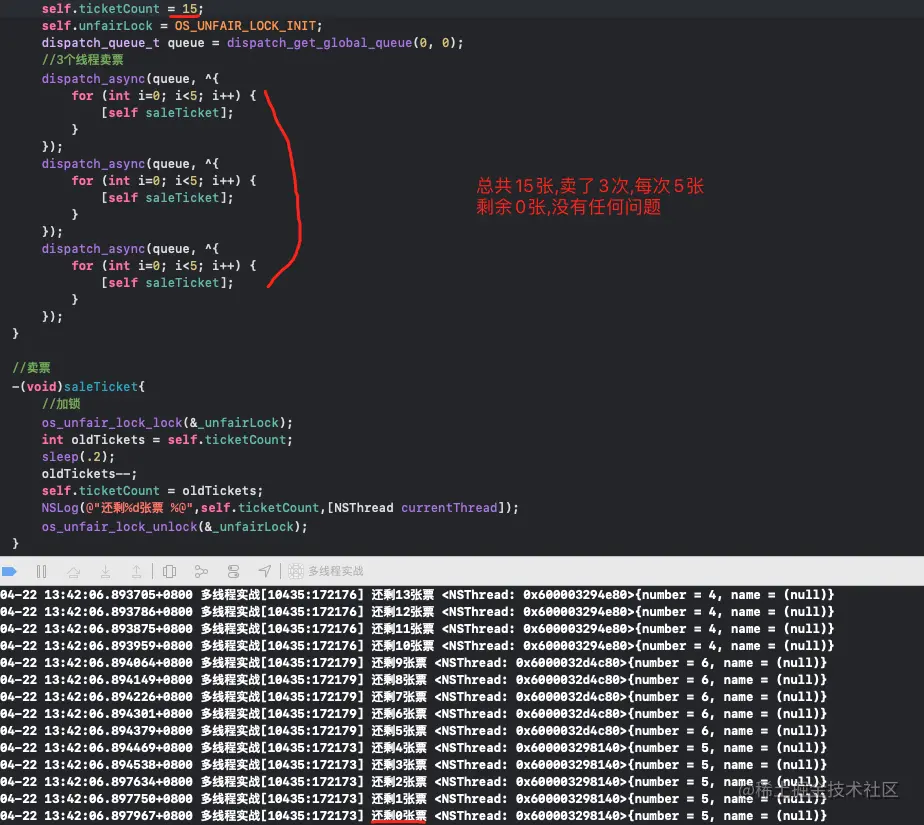Click console log line 还剩5张票

(414, 731)
